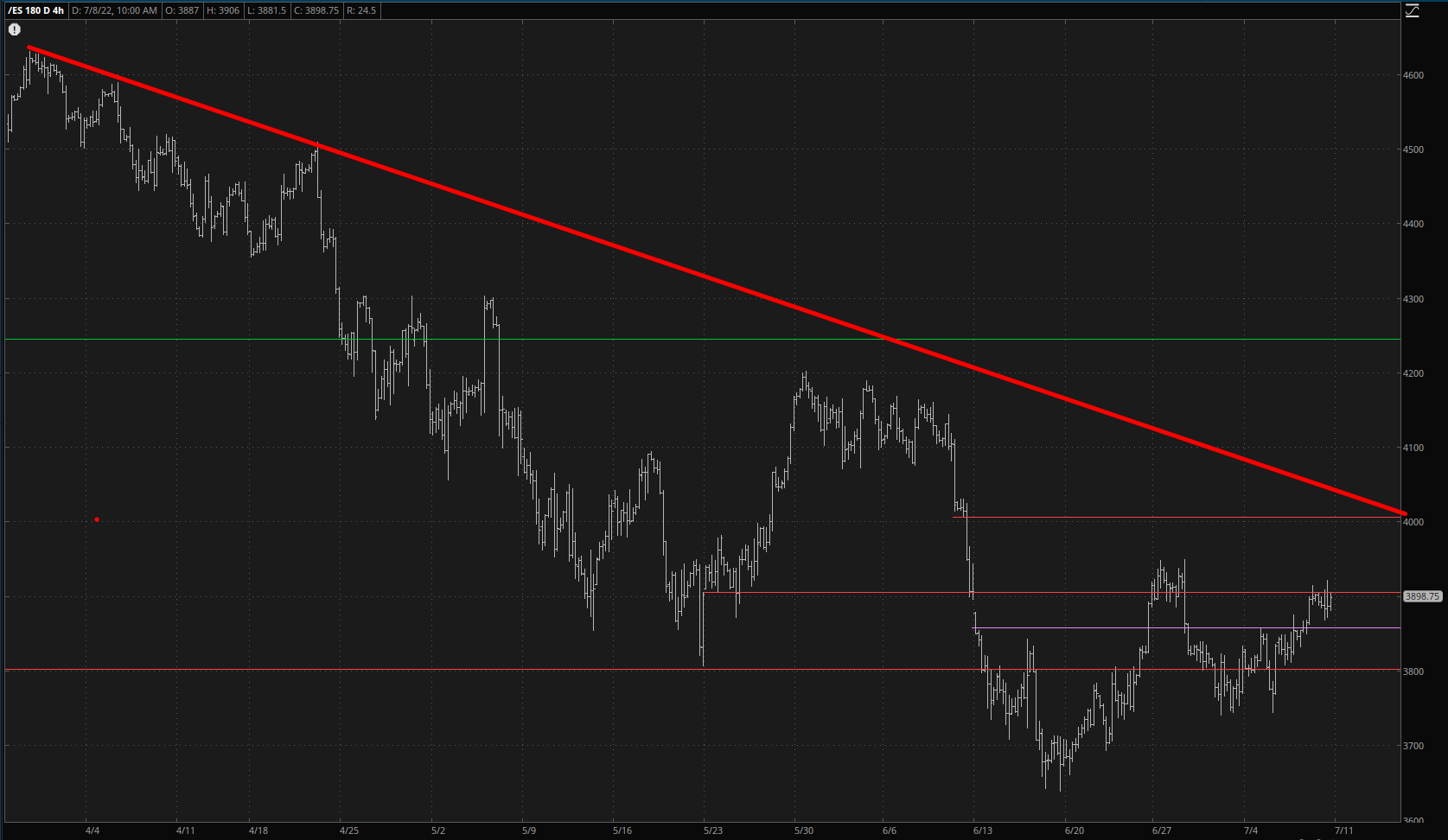This screenshot has height=840, width=1448.
Task: Click the 6/20 date axis label
Action: [x=1075, y=830]
